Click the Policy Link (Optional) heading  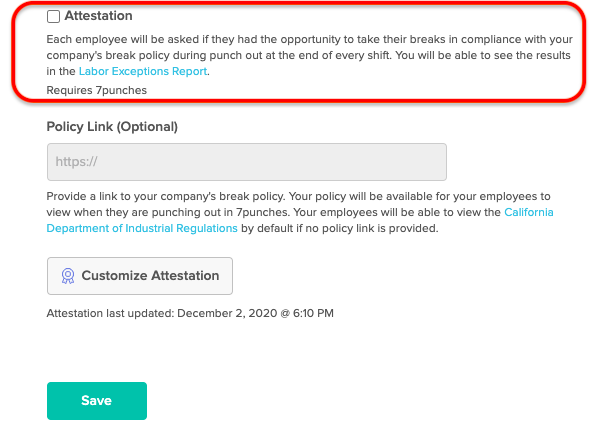(112, 127)
